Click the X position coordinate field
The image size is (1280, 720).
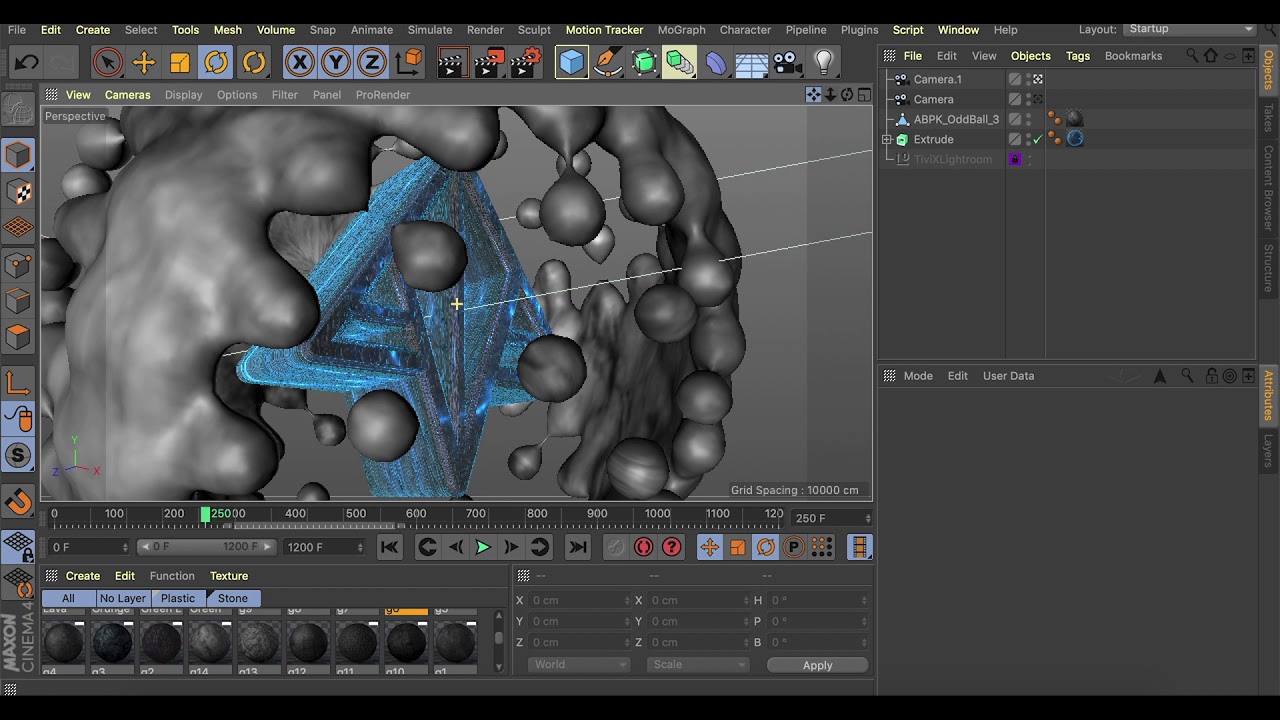tap(580, 600)
